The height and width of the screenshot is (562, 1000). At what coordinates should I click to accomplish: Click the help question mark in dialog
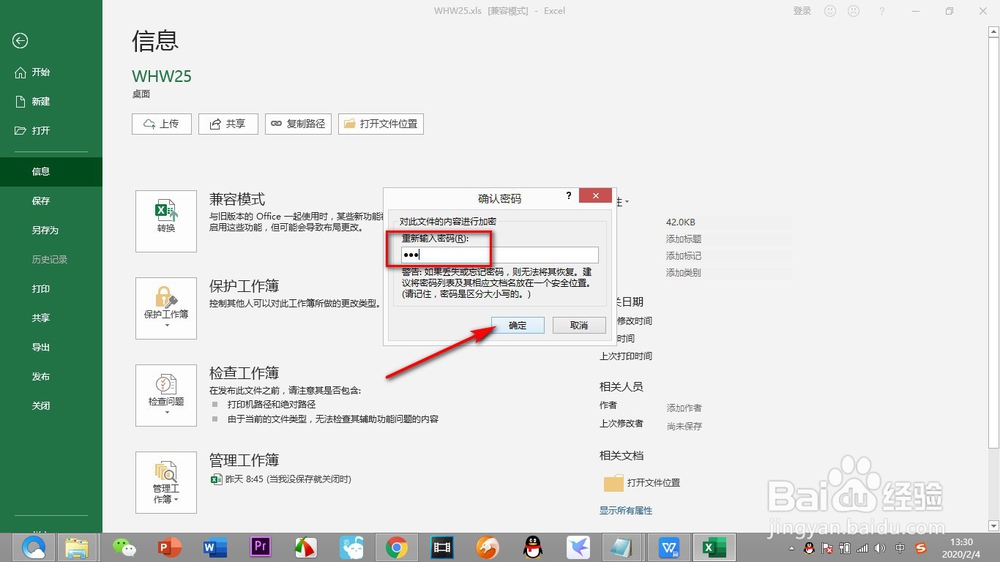568,196
